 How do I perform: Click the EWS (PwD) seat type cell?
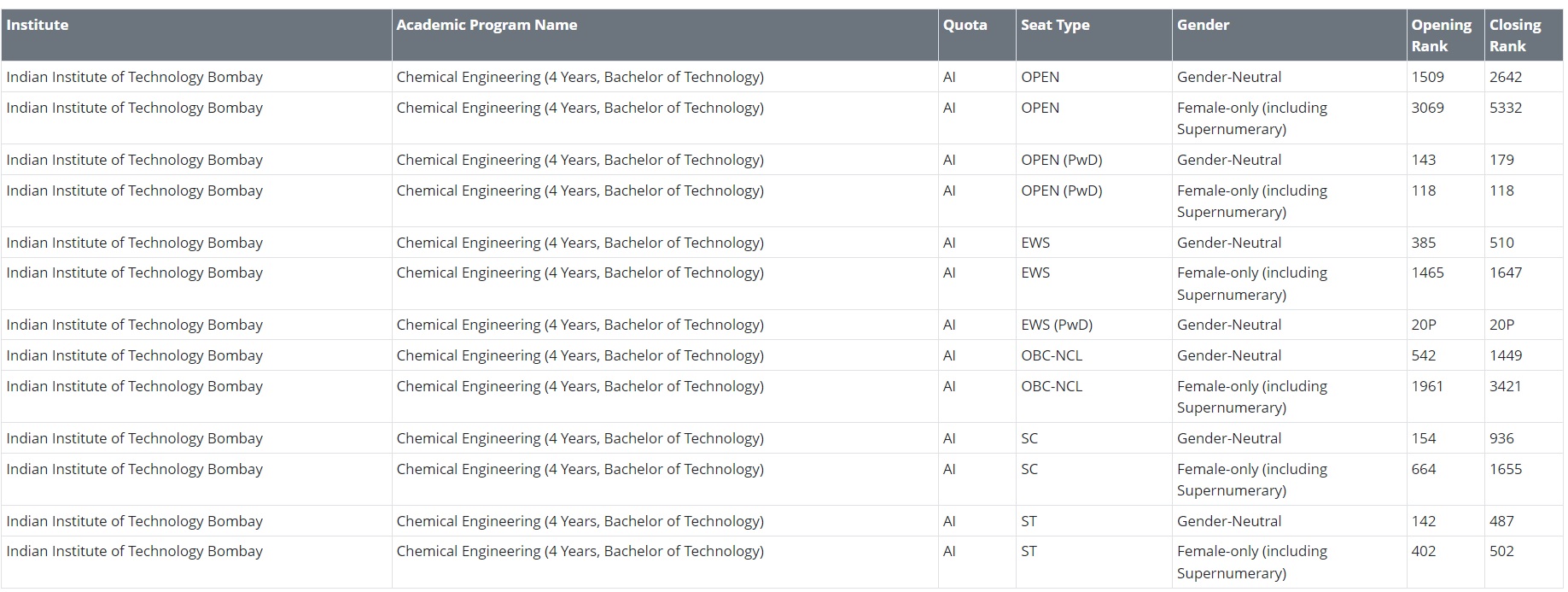(x=1057, y=325)
